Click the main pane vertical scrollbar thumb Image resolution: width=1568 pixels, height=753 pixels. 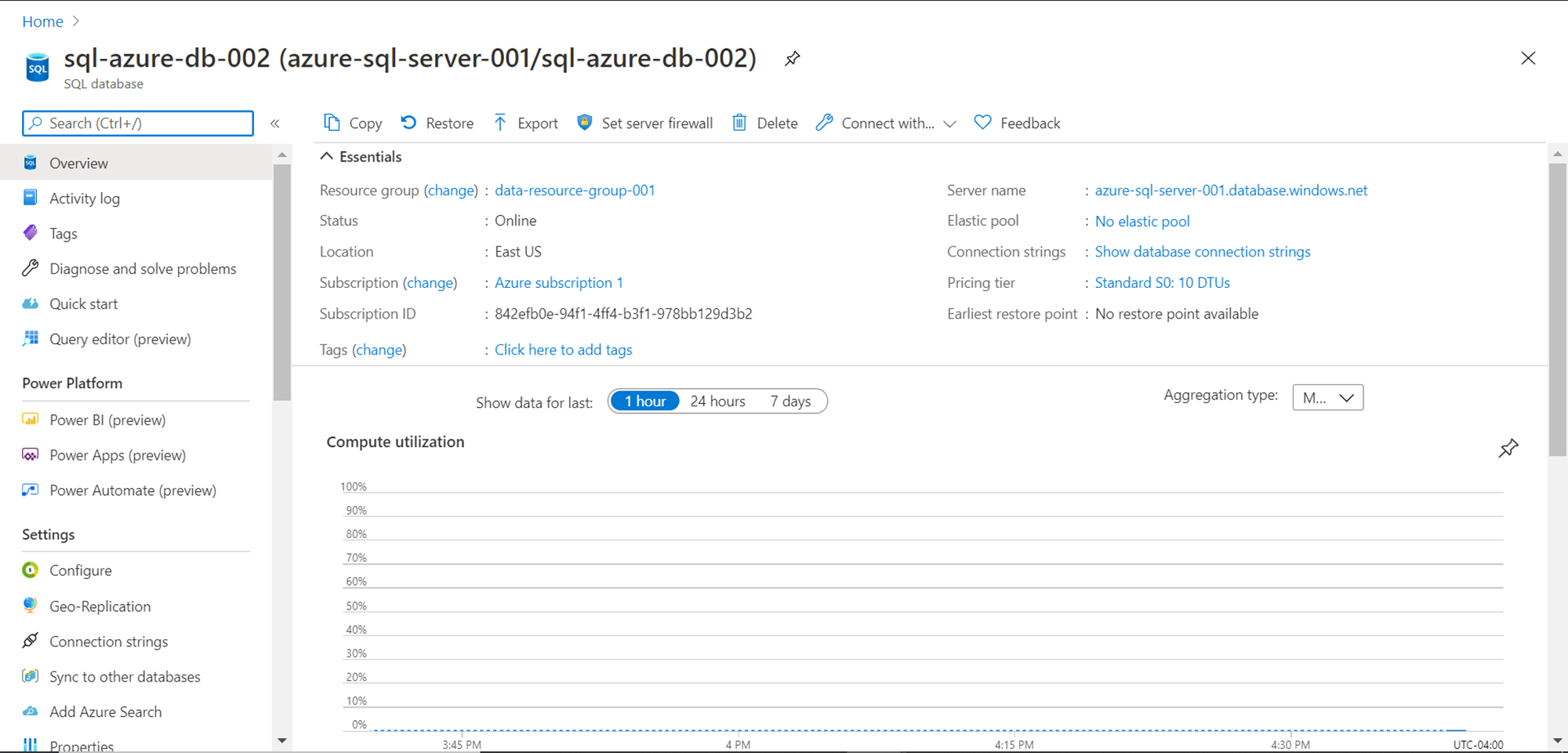pyautogui.click(x=1558, y=310)
